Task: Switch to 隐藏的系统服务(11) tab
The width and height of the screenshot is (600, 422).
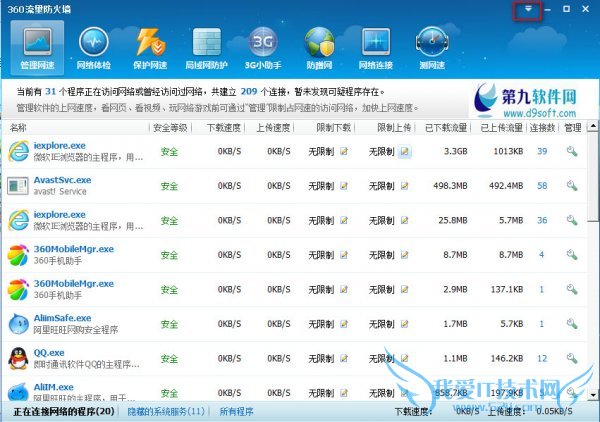Action: pos(166,412)
